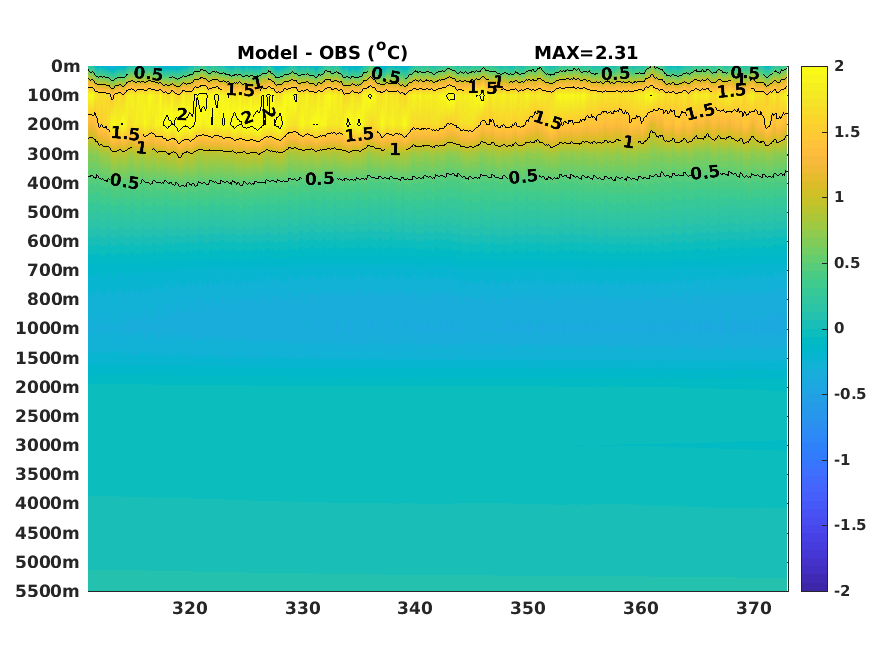Image resolution: width=875 pixels, height=656 pixels.
Task: Click the 'MAX=2.31' annotation text
Action: click(586, 53)
